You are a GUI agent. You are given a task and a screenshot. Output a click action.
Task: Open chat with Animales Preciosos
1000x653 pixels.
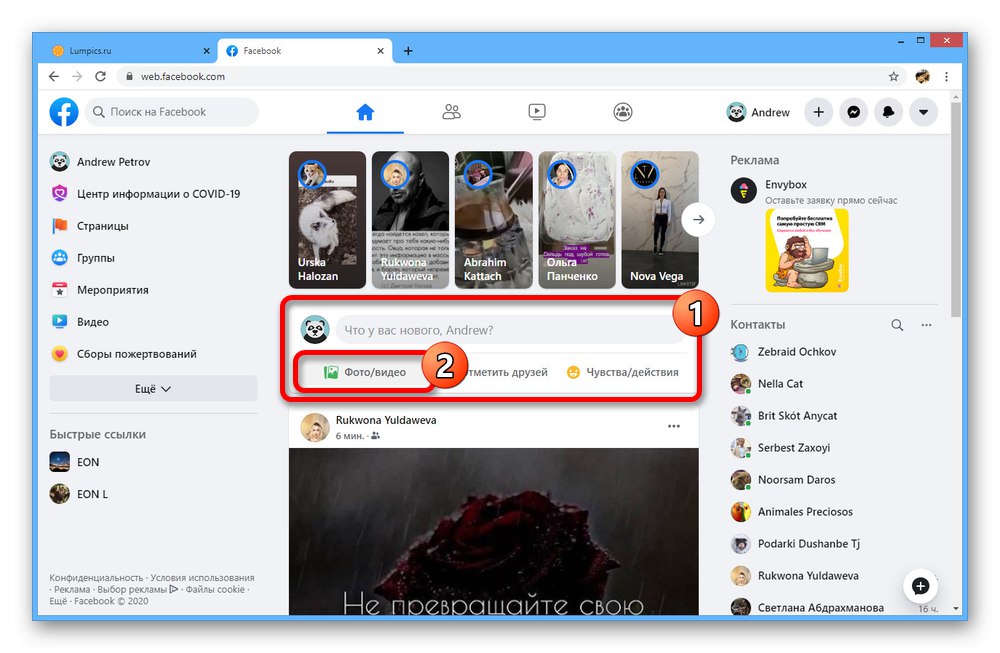point(832,511)
